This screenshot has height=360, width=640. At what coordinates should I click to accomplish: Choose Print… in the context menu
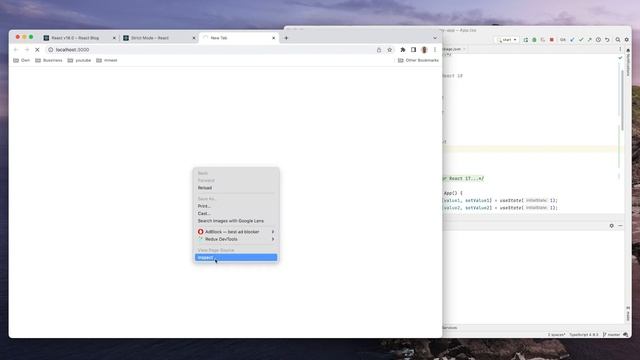click(x=236, y=206)
